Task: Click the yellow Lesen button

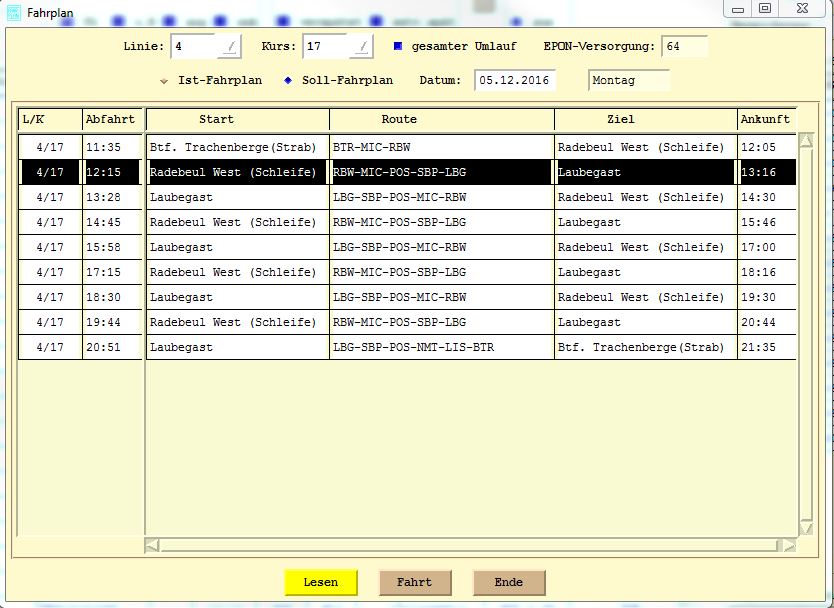Action: pyautogui.click(x=320, y=582)
